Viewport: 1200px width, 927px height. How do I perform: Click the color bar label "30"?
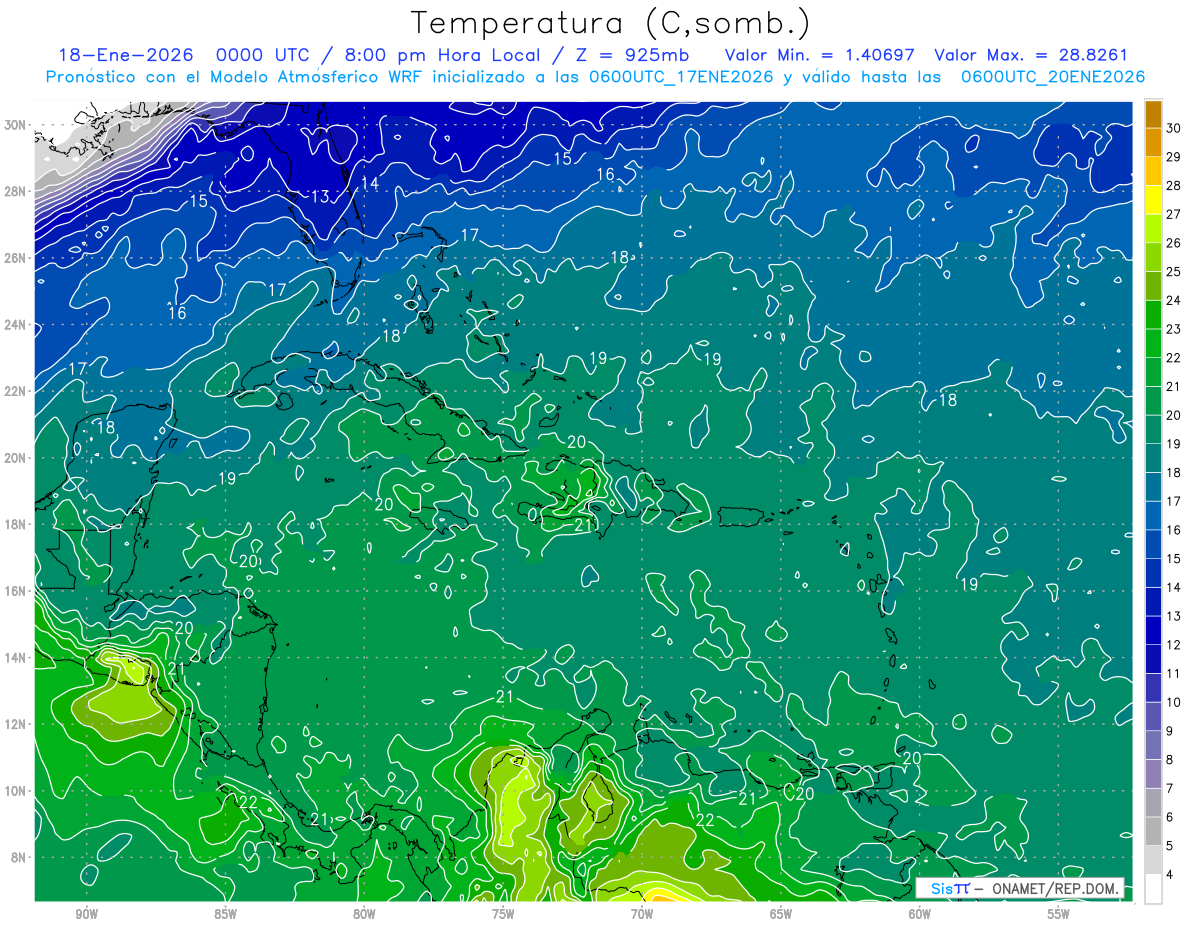point(1174,128)
